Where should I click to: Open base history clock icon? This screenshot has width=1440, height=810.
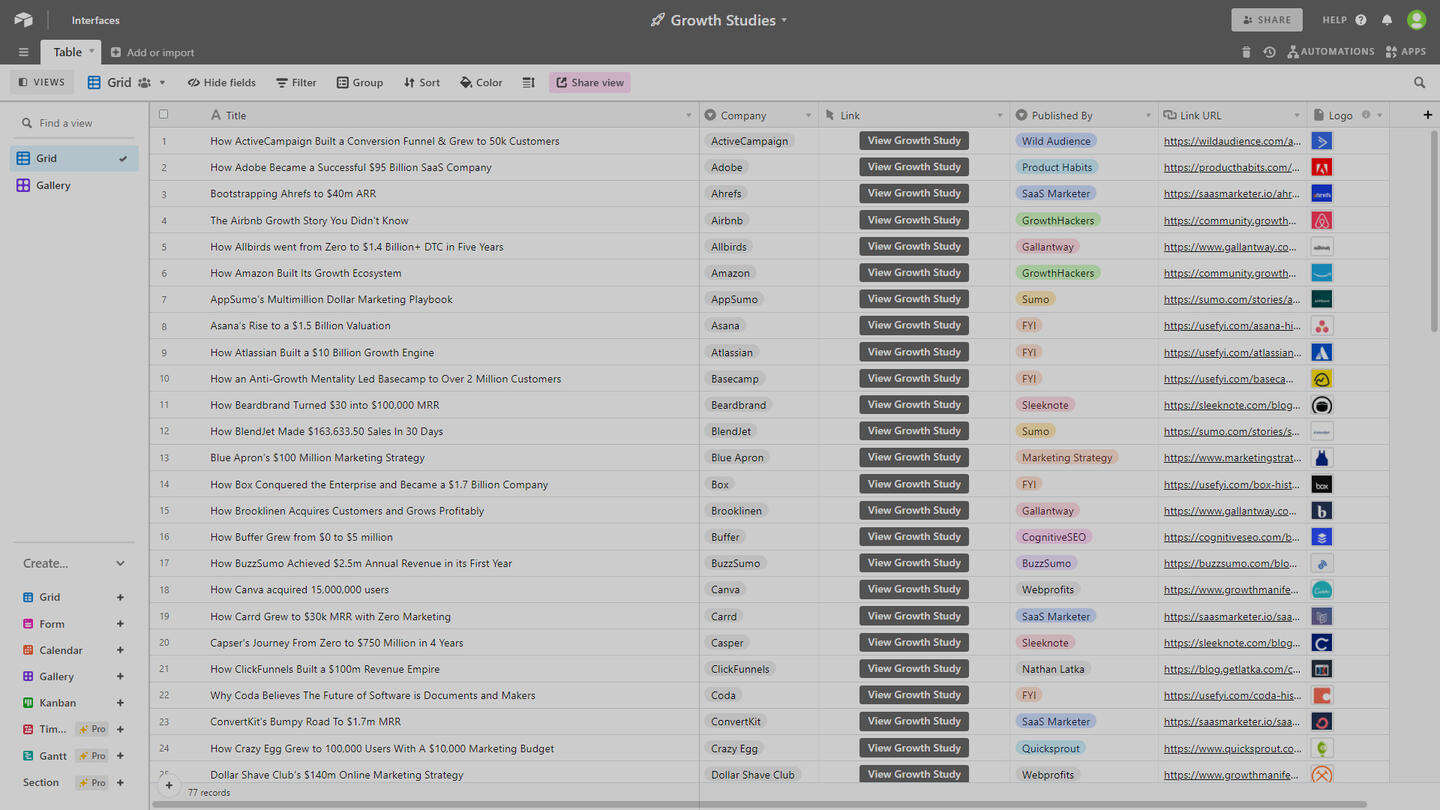point(1269,52)
